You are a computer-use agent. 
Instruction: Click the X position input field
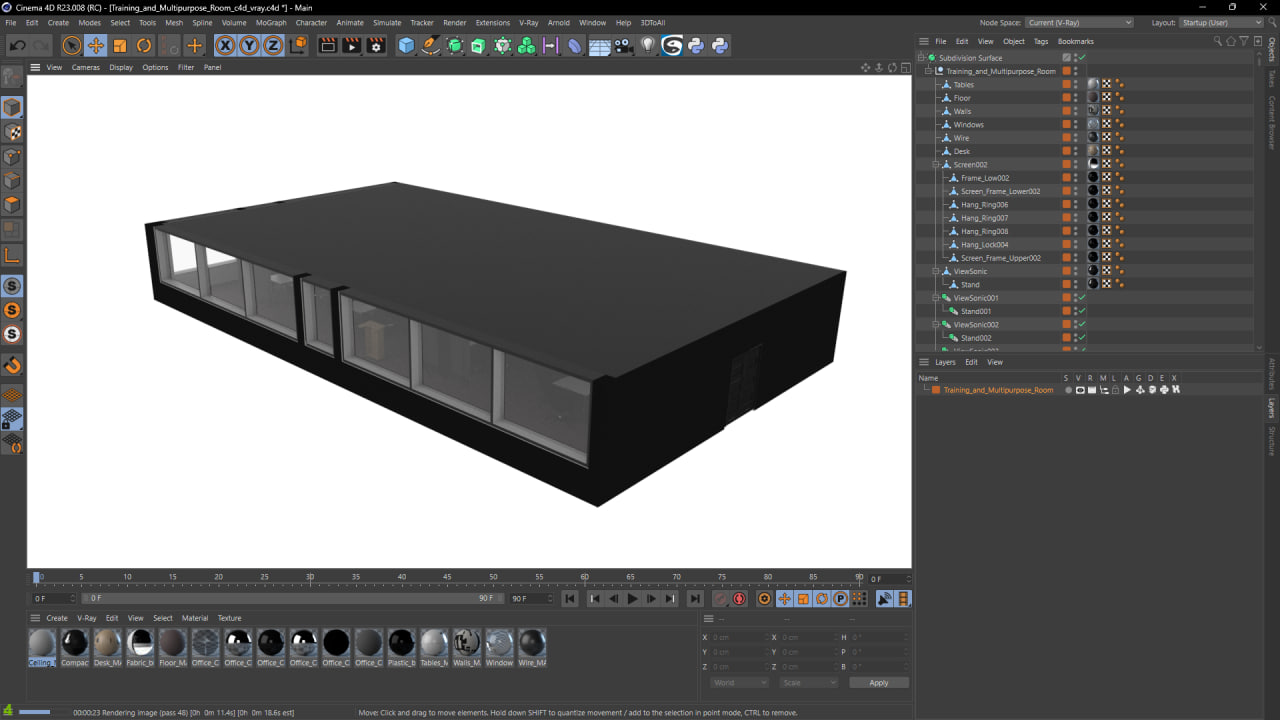tap(740, 637)
